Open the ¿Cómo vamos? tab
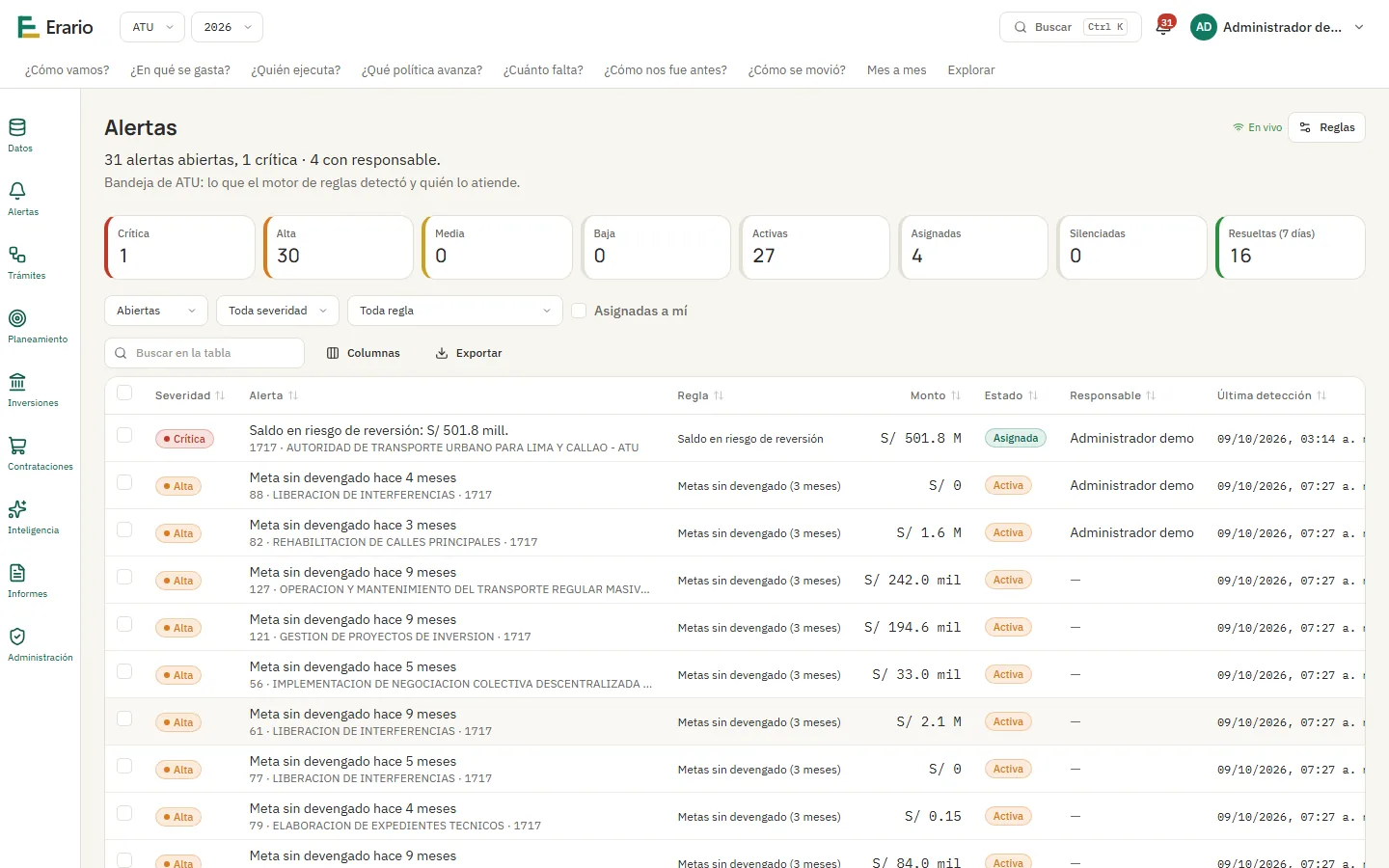The width and height of the screenshot is (1389, 868). [68, 70]
